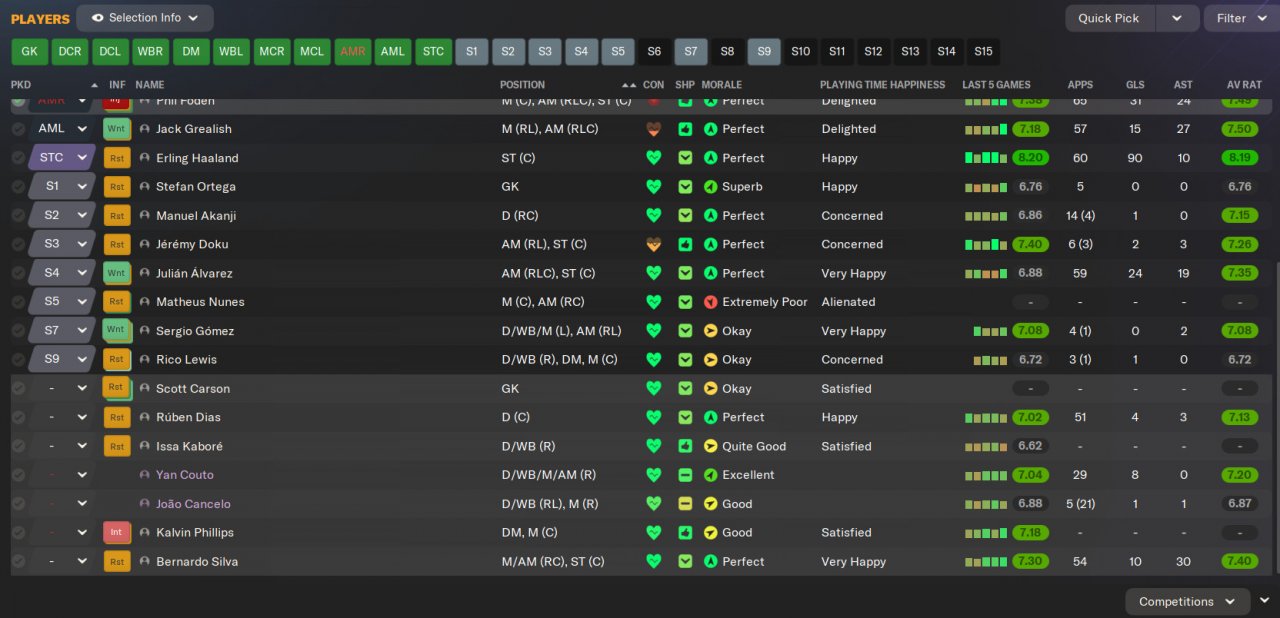Click the chevron beside the Competitions button

click(x=1265, y=601)
